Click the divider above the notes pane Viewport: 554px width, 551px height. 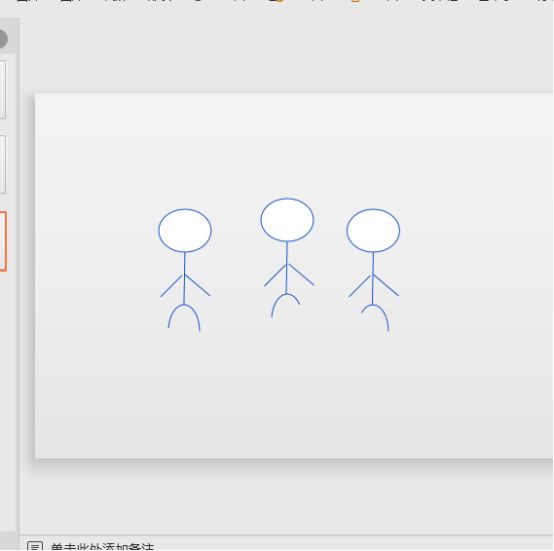pos(287,535)
